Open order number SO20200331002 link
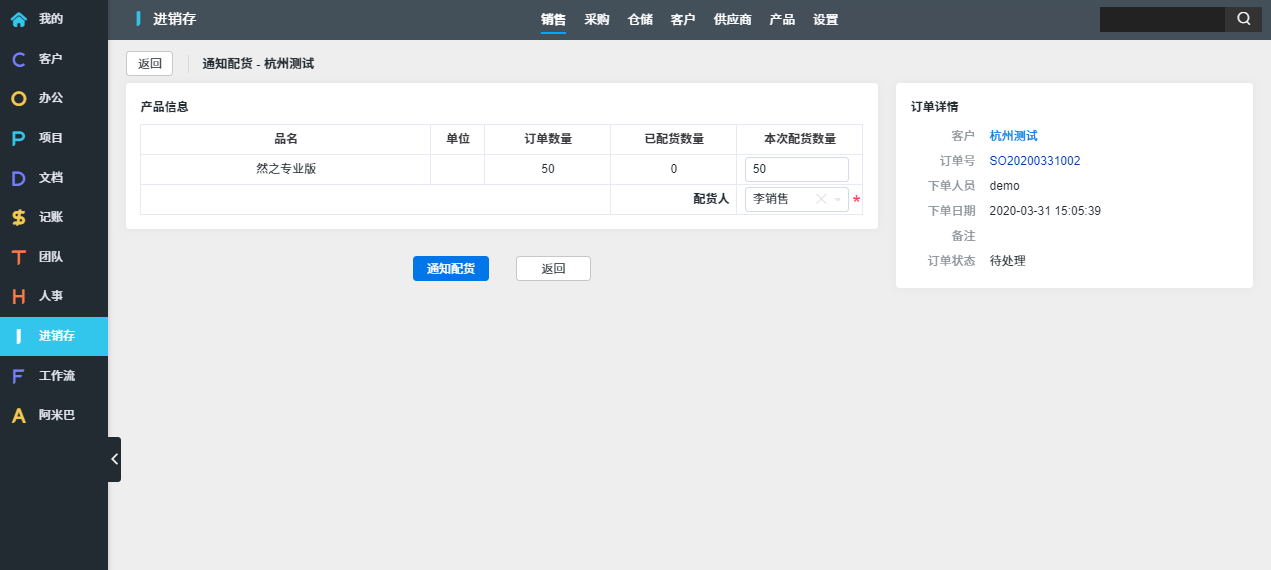The width and height of the screenshot is (1271, 570). point(1034,161)
